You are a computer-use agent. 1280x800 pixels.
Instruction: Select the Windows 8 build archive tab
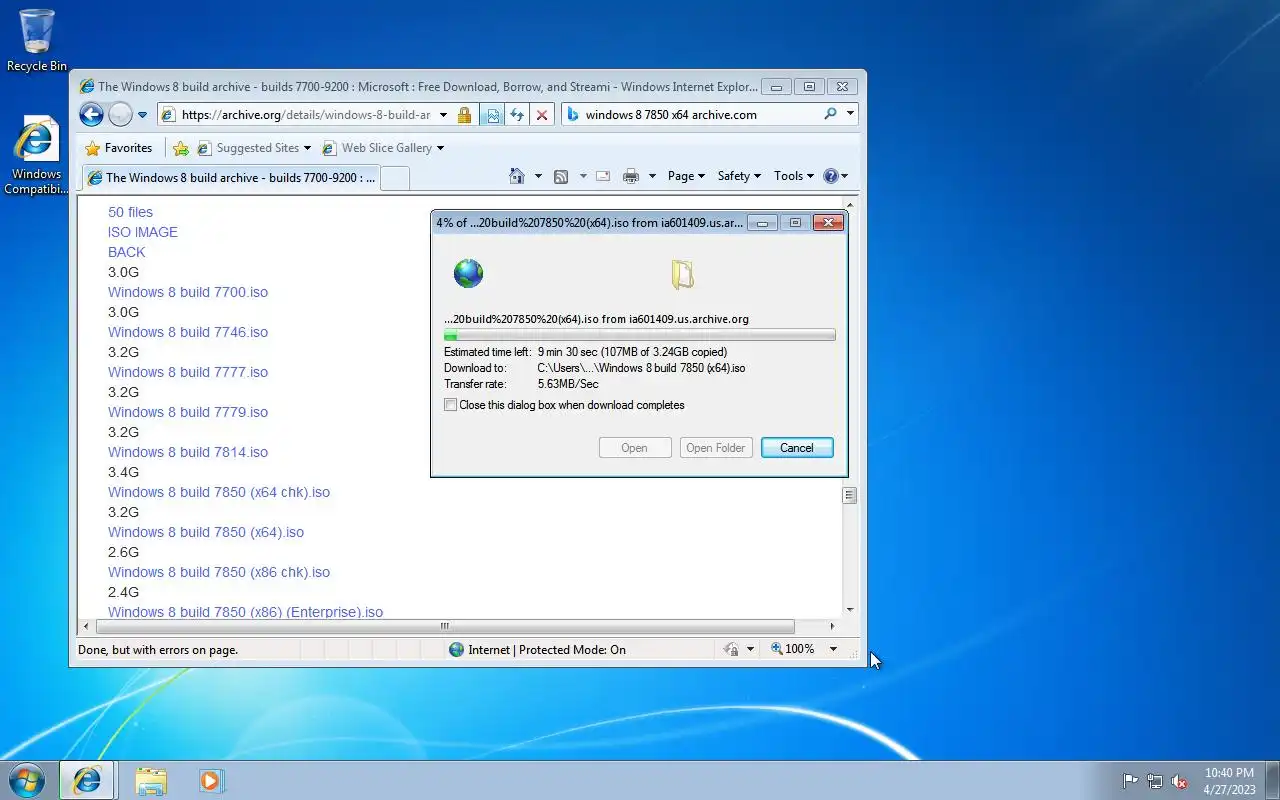[231, 178]
